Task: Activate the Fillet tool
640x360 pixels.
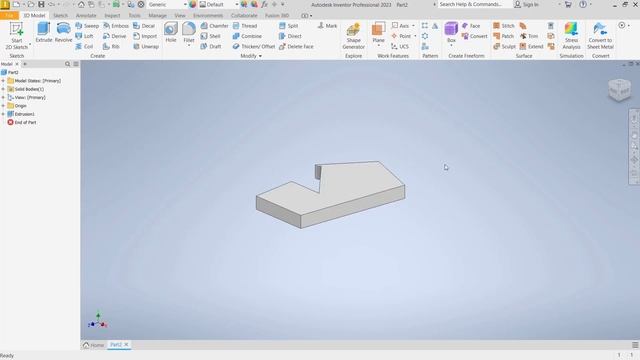Action: [189, 33]
